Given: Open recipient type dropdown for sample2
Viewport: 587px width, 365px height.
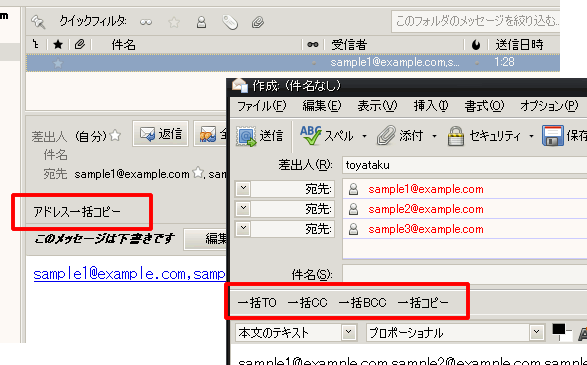Looking at the screenshot, I should click(243, 208).
